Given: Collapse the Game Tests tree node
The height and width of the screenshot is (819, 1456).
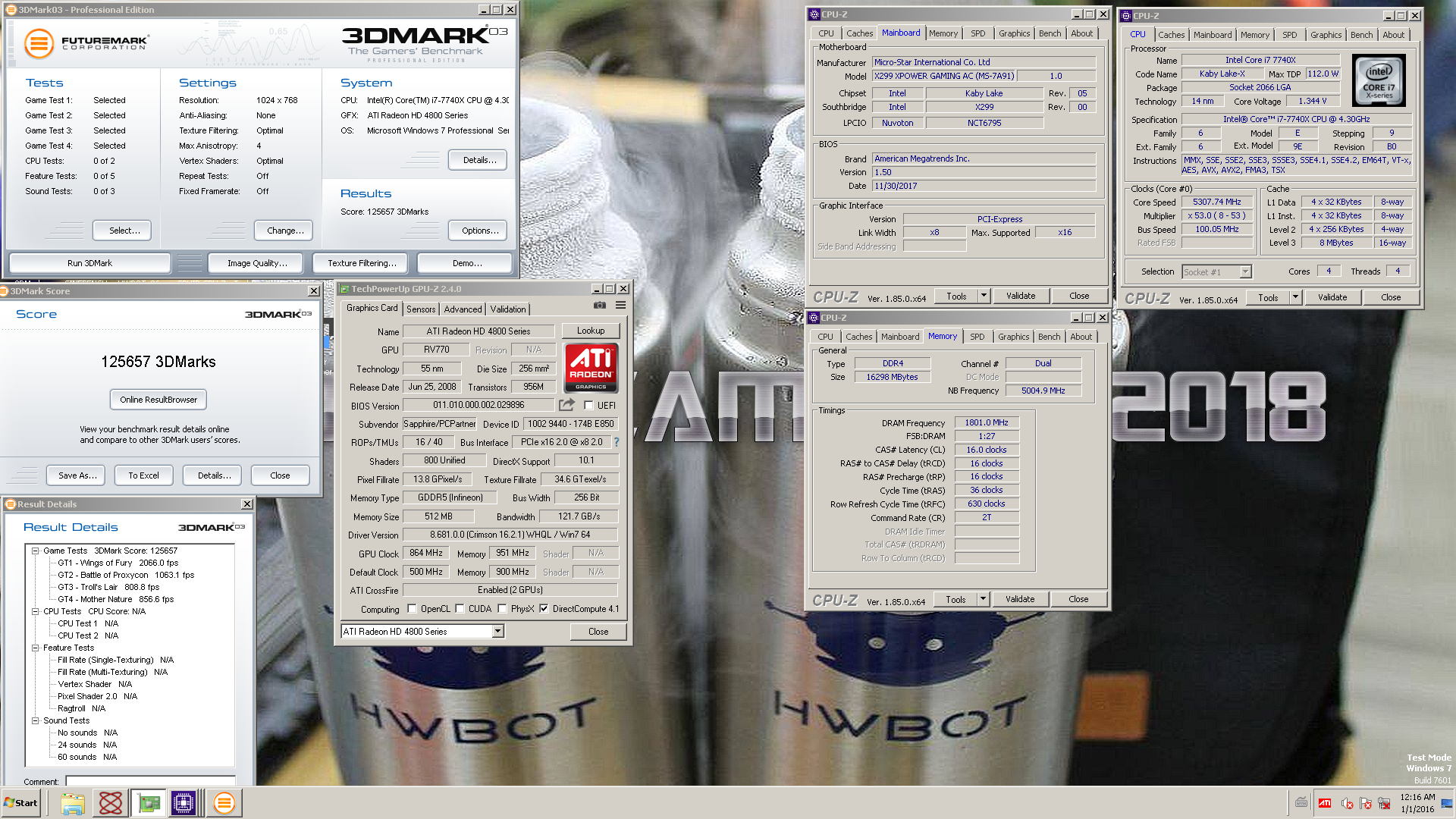Looking at the screenshot, I should 35,551.
